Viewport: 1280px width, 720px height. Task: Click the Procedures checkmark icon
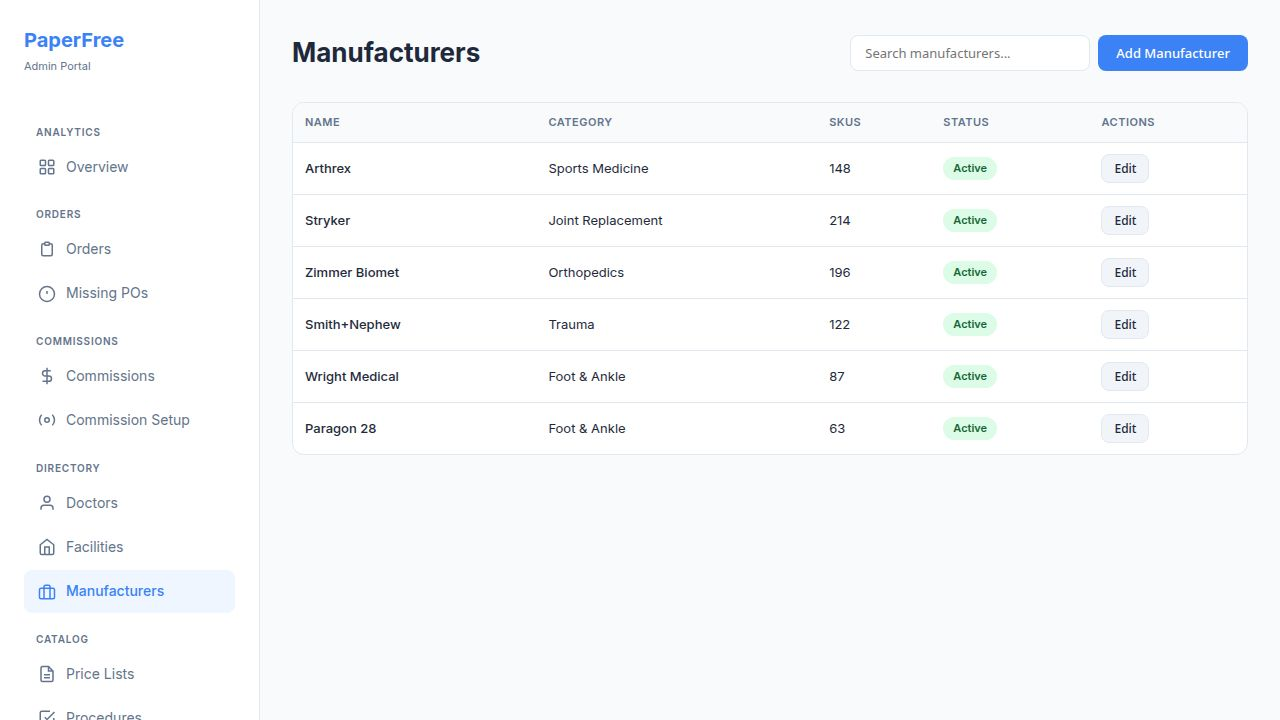pyautogui.click(x=46, y=714)
